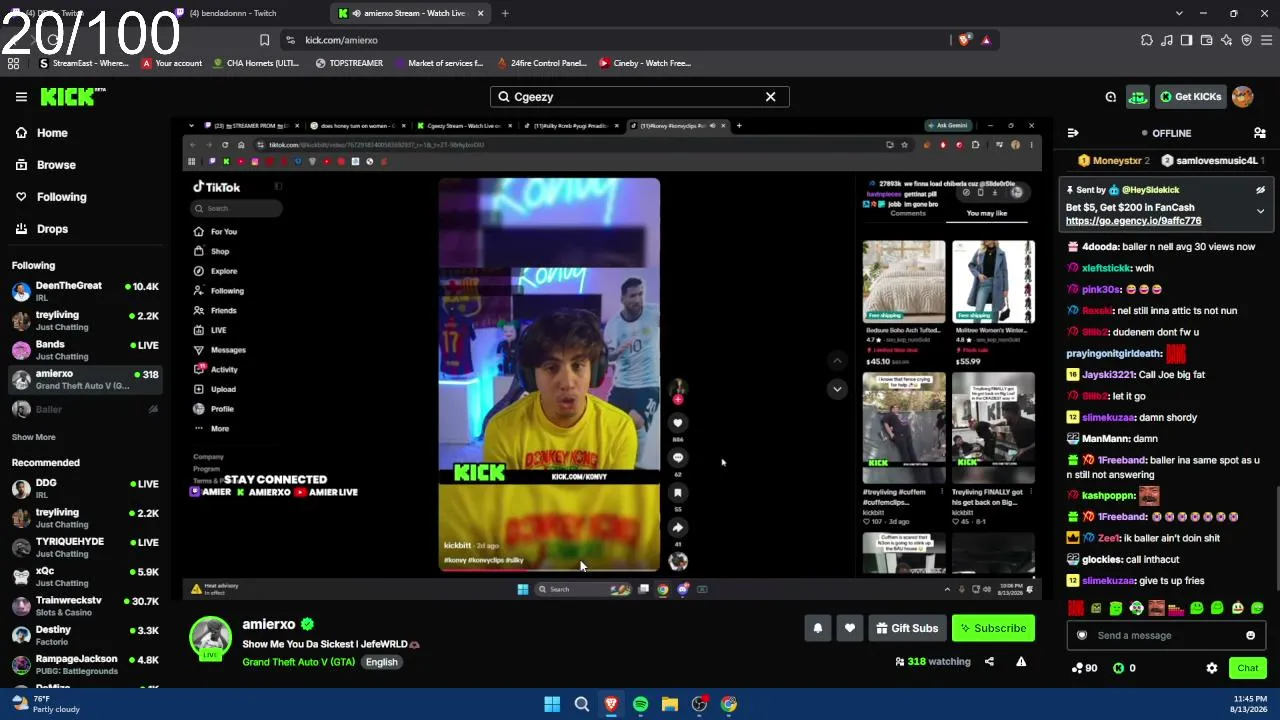Share the amierxo stream

tap(989, 661)
